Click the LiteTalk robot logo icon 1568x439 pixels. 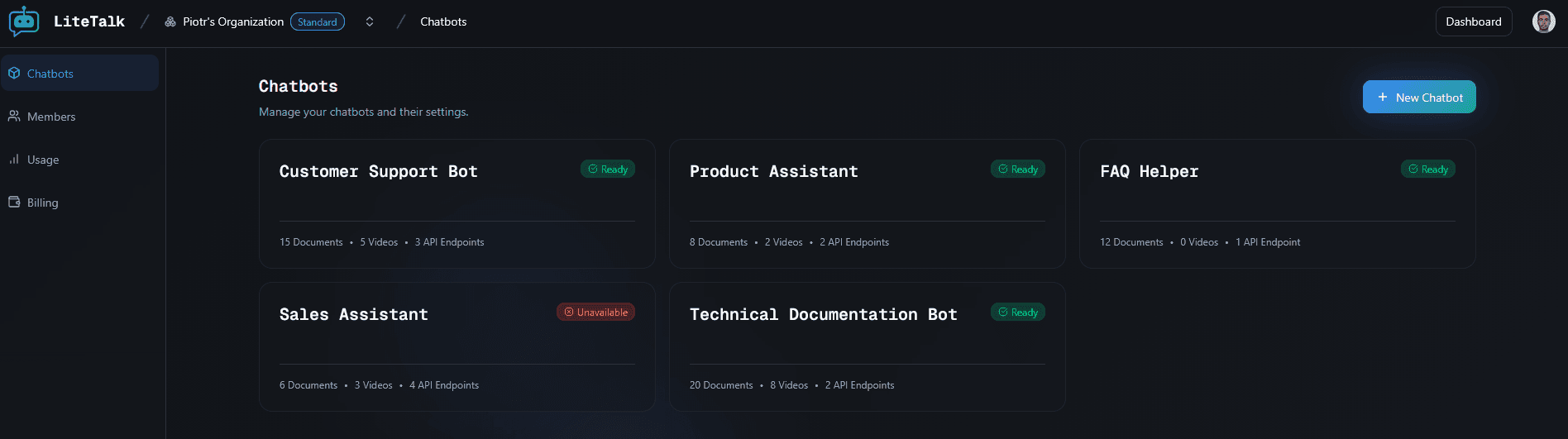click(24, 21)
